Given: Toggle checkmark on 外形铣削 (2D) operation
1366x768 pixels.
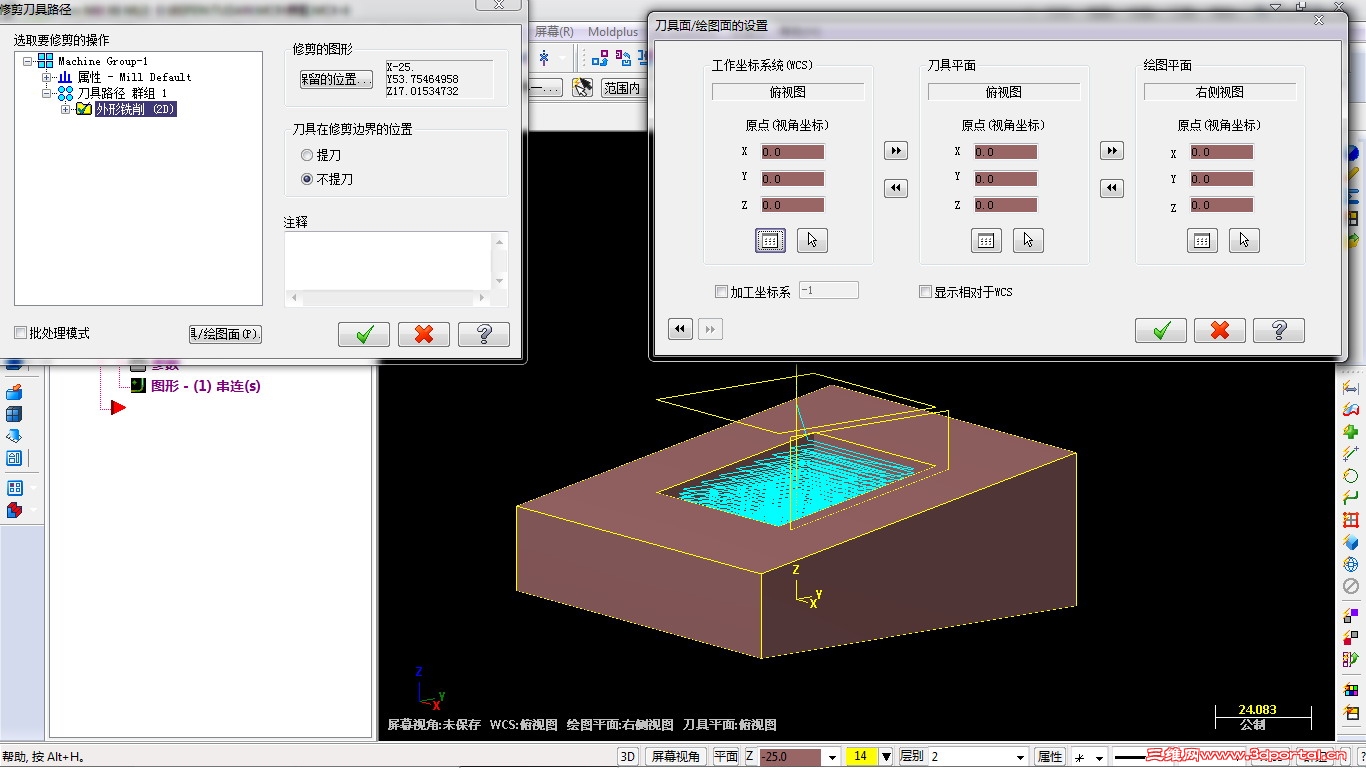Looking at the screenshot, I should pyautogui.click(x=84, y=109).
